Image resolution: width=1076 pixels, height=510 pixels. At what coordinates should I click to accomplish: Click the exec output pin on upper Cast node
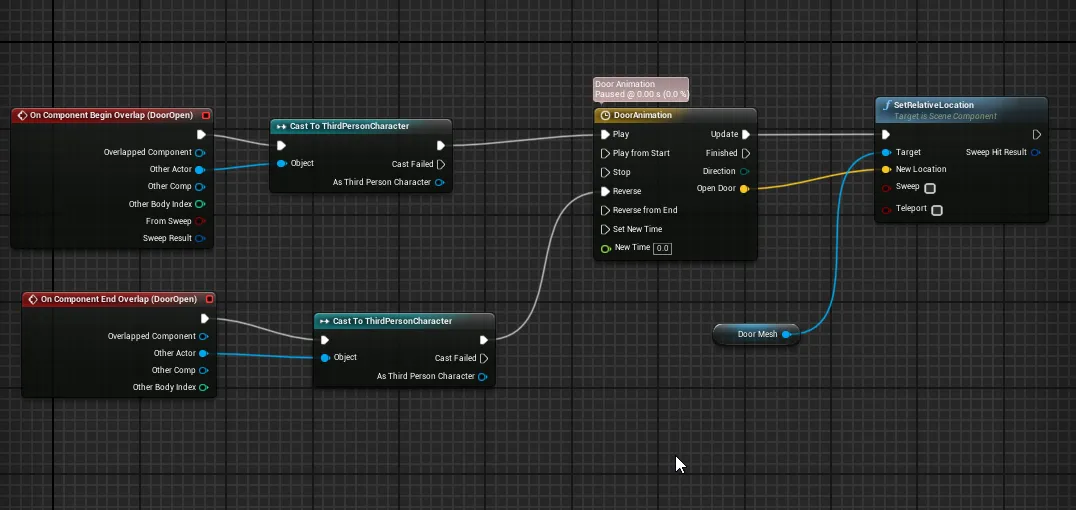click(441, 146)
